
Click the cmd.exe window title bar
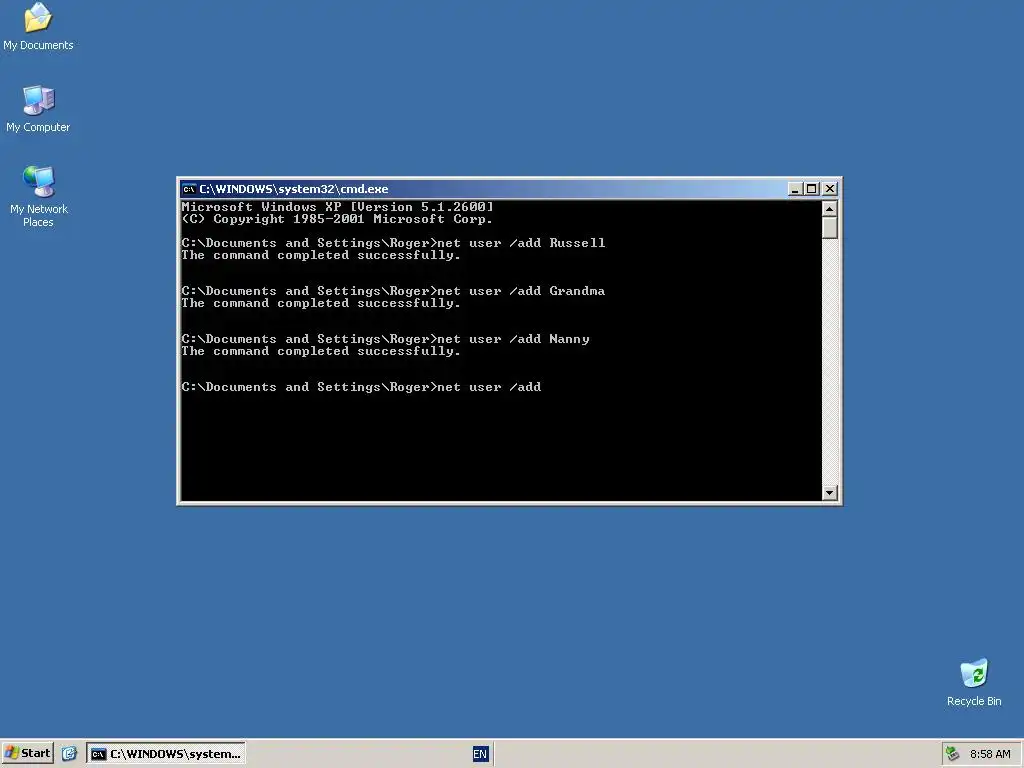coord(483,189)
